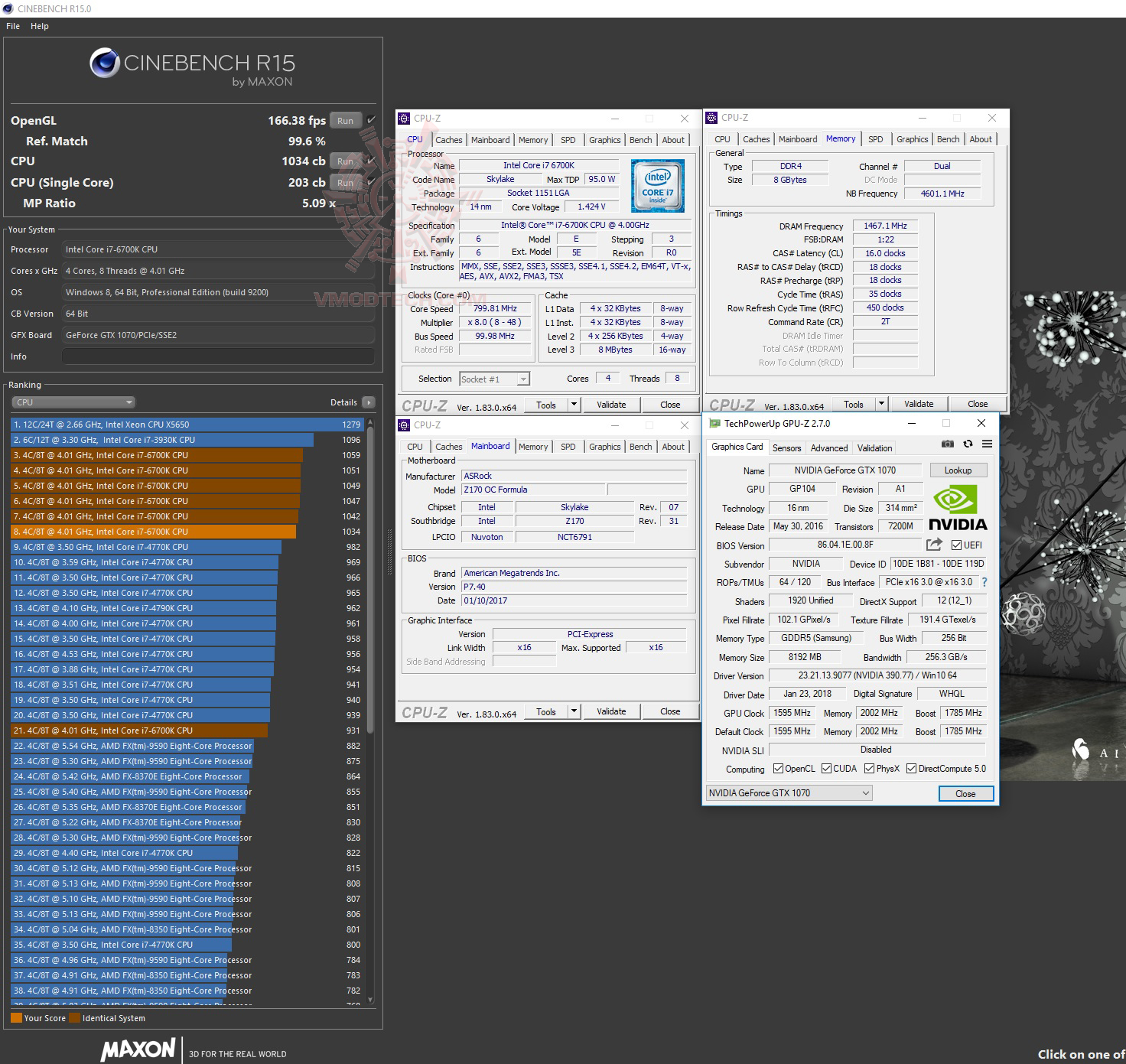Click the Cinebench R15 logo sphere
Screen dimensions: 1126x1064
pyautogui.click(x=104, y=63)
